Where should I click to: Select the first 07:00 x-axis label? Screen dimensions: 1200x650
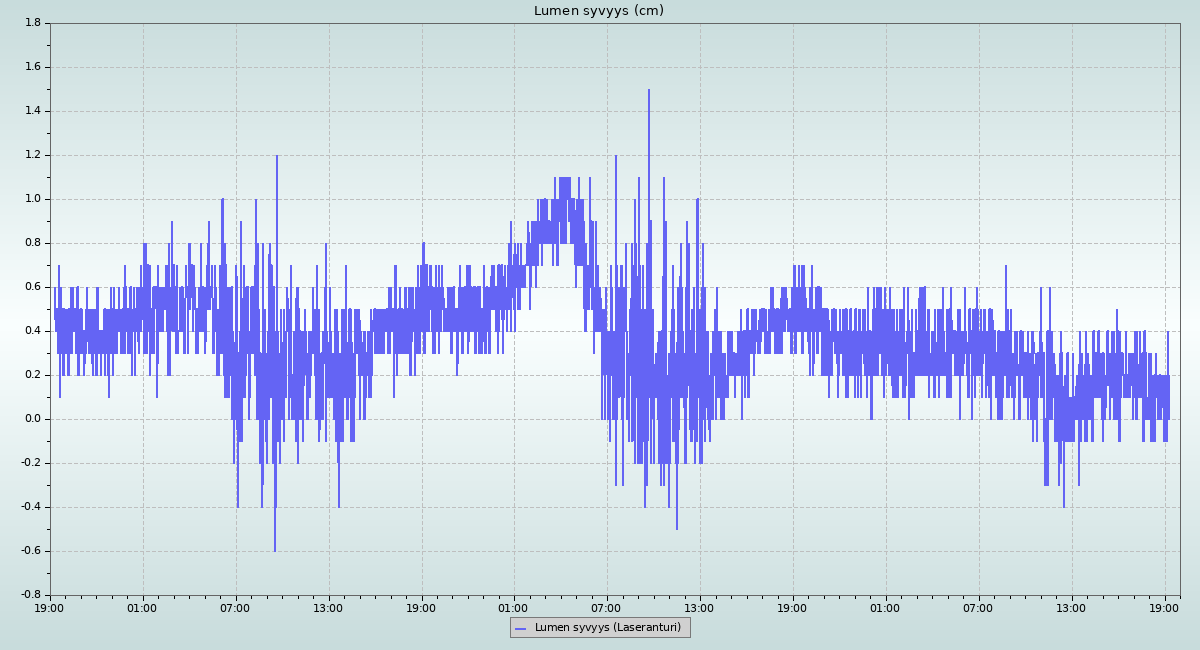pyautogui.click(x=235, y=607)
